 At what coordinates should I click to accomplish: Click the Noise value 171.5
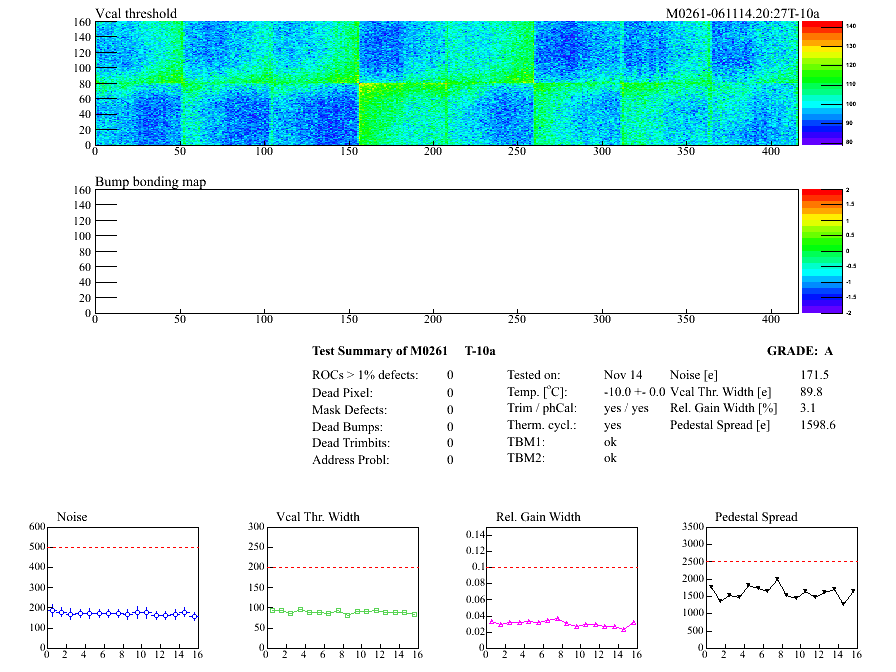(x=815, y=375)
